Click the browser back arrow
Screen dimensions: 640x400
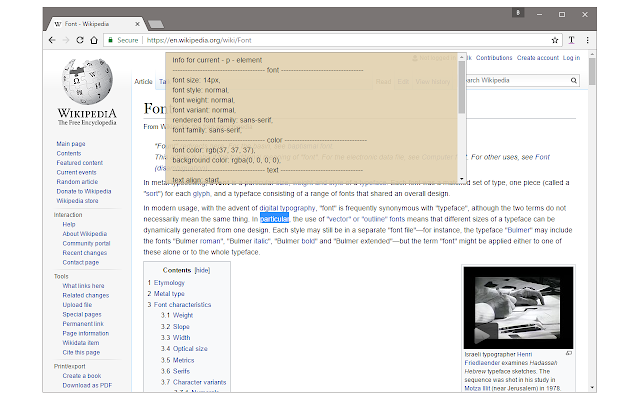coord(52,40)
